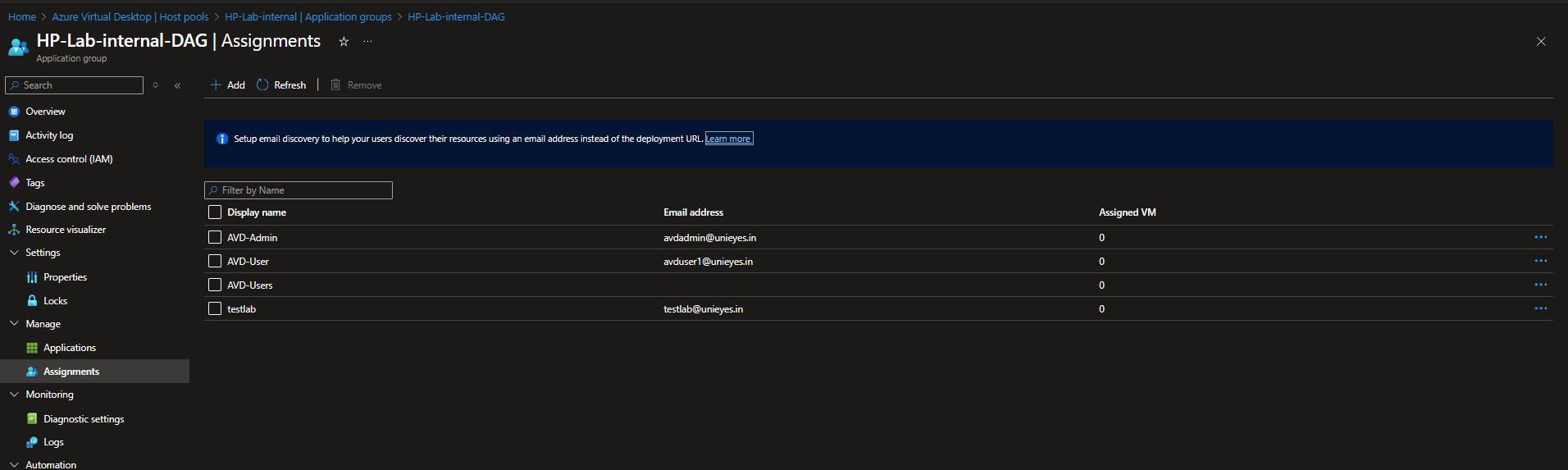Viewport: 1568px width, 470px height.
Task: Click email testlab@unieyes.in
Action: pyautogui.click(x=704, y=309)
